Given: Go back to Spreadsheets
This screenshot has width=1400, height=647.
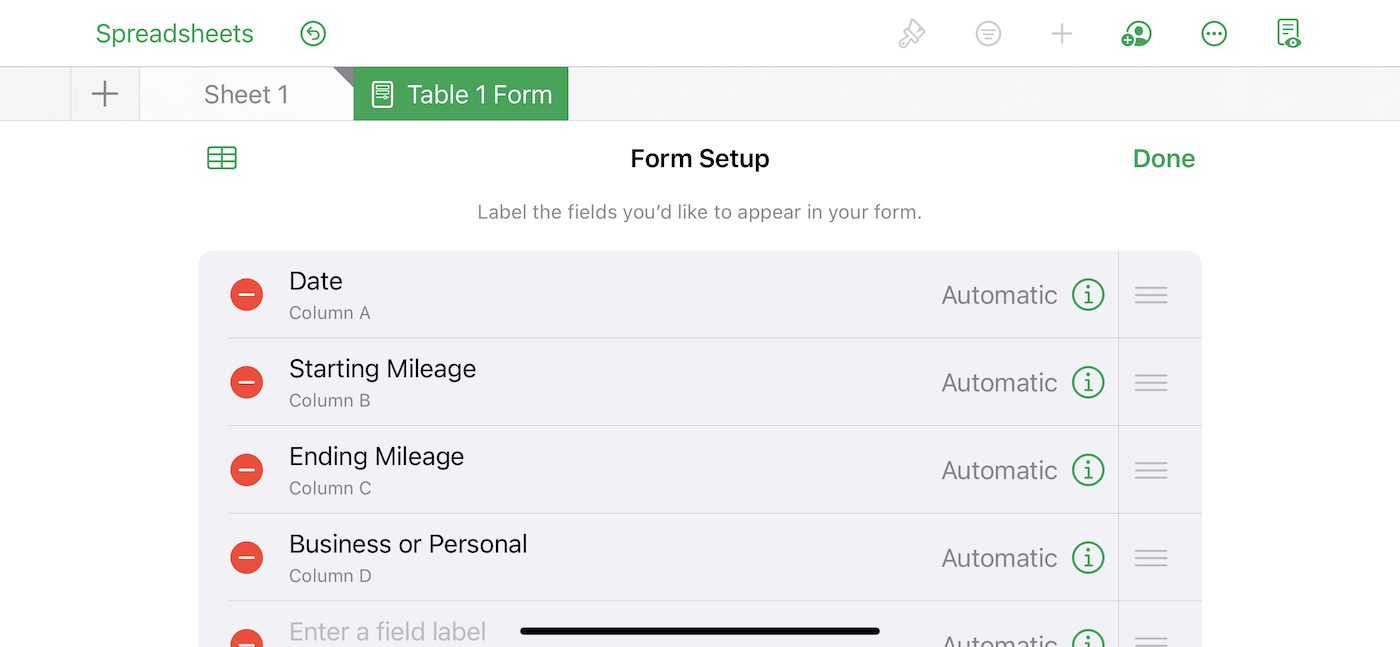Looking at the screenshot, I should tap(175, 34).
